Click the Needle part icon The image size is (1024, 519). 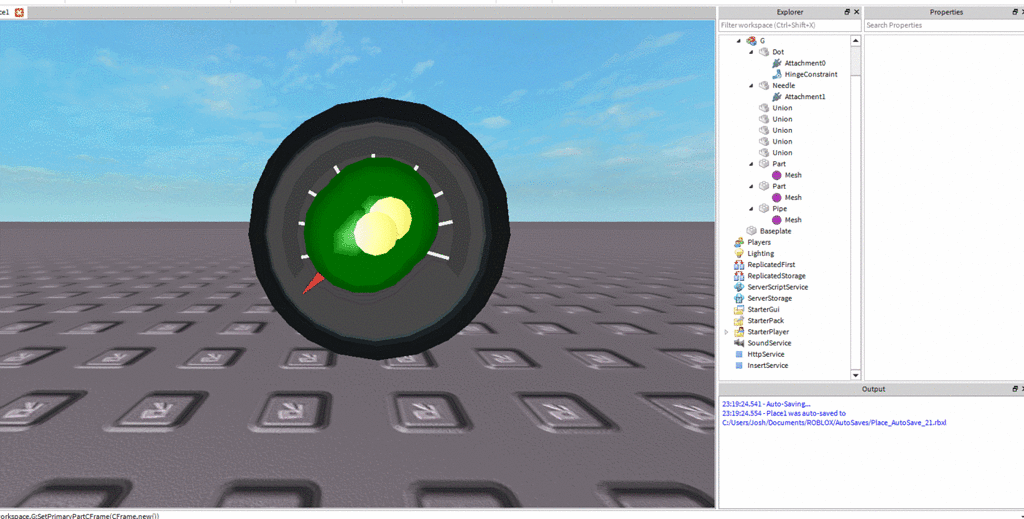pyautogui.click(x=764, y=85)
